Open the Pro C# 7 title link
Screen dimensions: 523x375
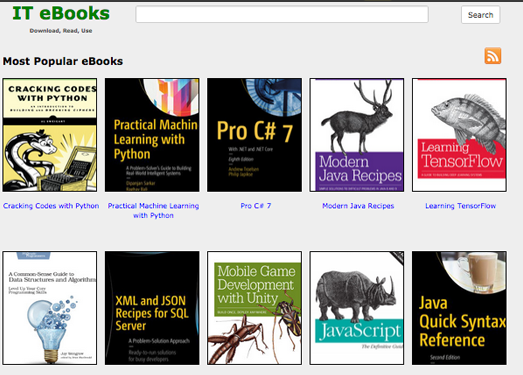click(256, 206)
